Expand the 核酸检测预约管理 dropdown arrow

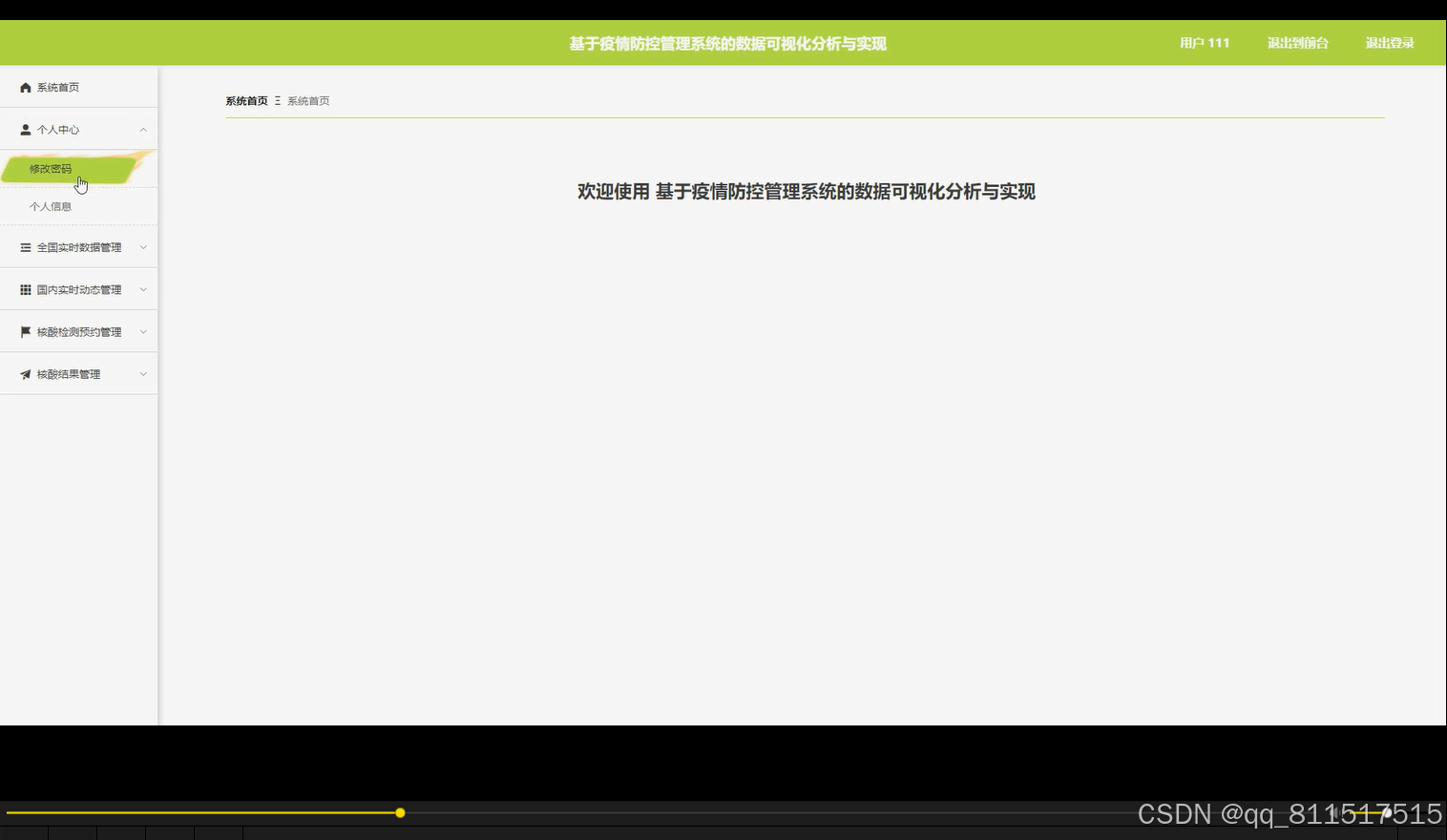tap(143, 331)
